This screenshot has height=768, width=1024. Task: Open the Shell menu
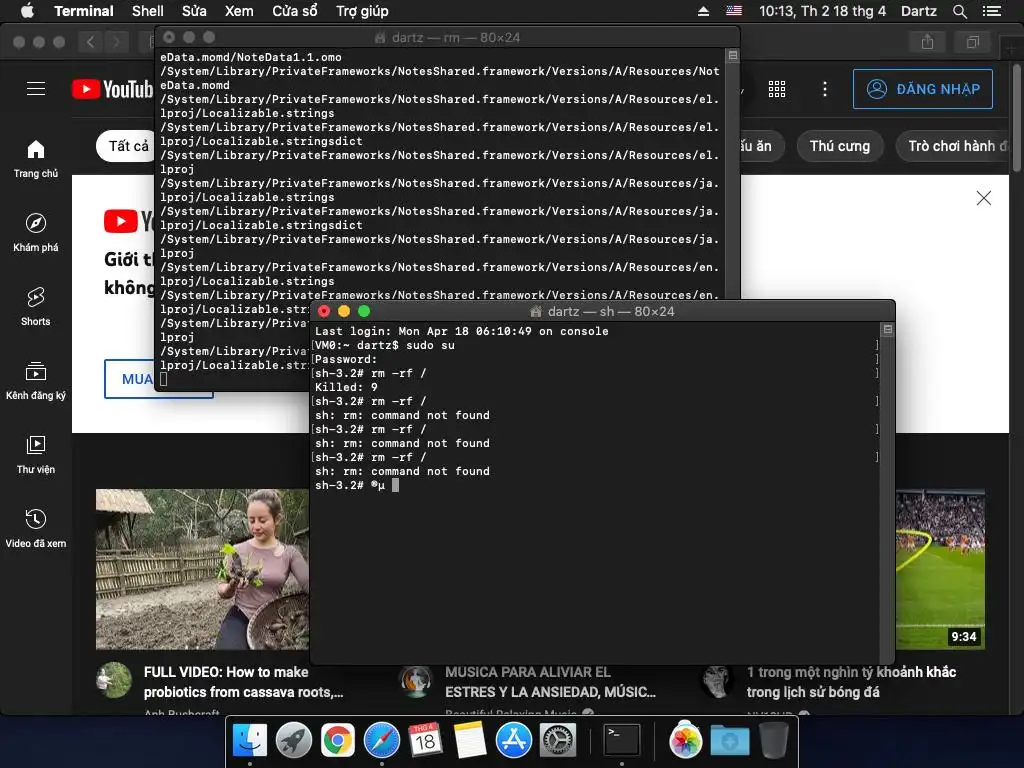(148, 11)
